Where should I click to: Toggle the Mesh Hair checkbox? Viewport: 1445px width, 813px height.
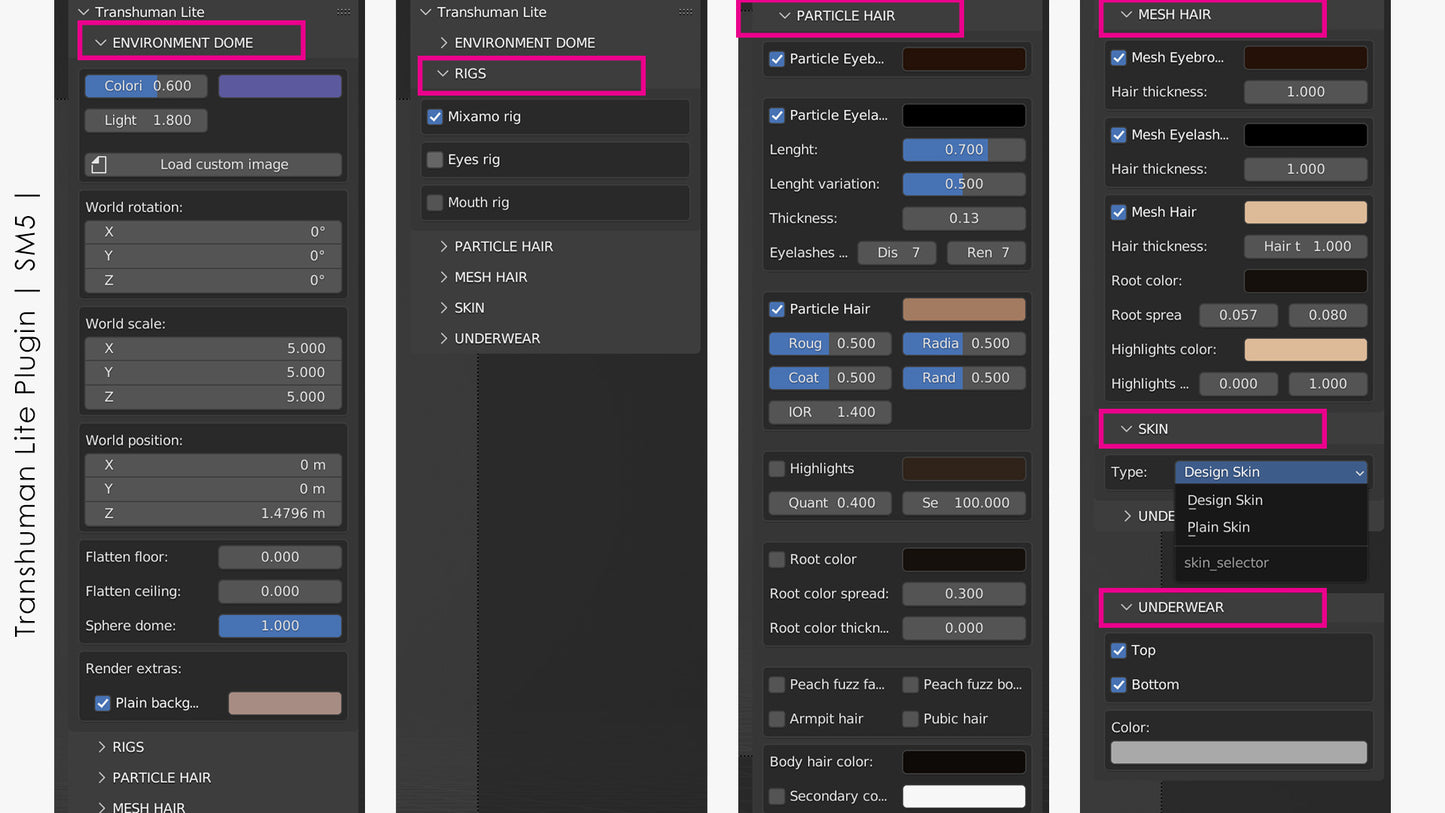click(x=1119, y=212)
